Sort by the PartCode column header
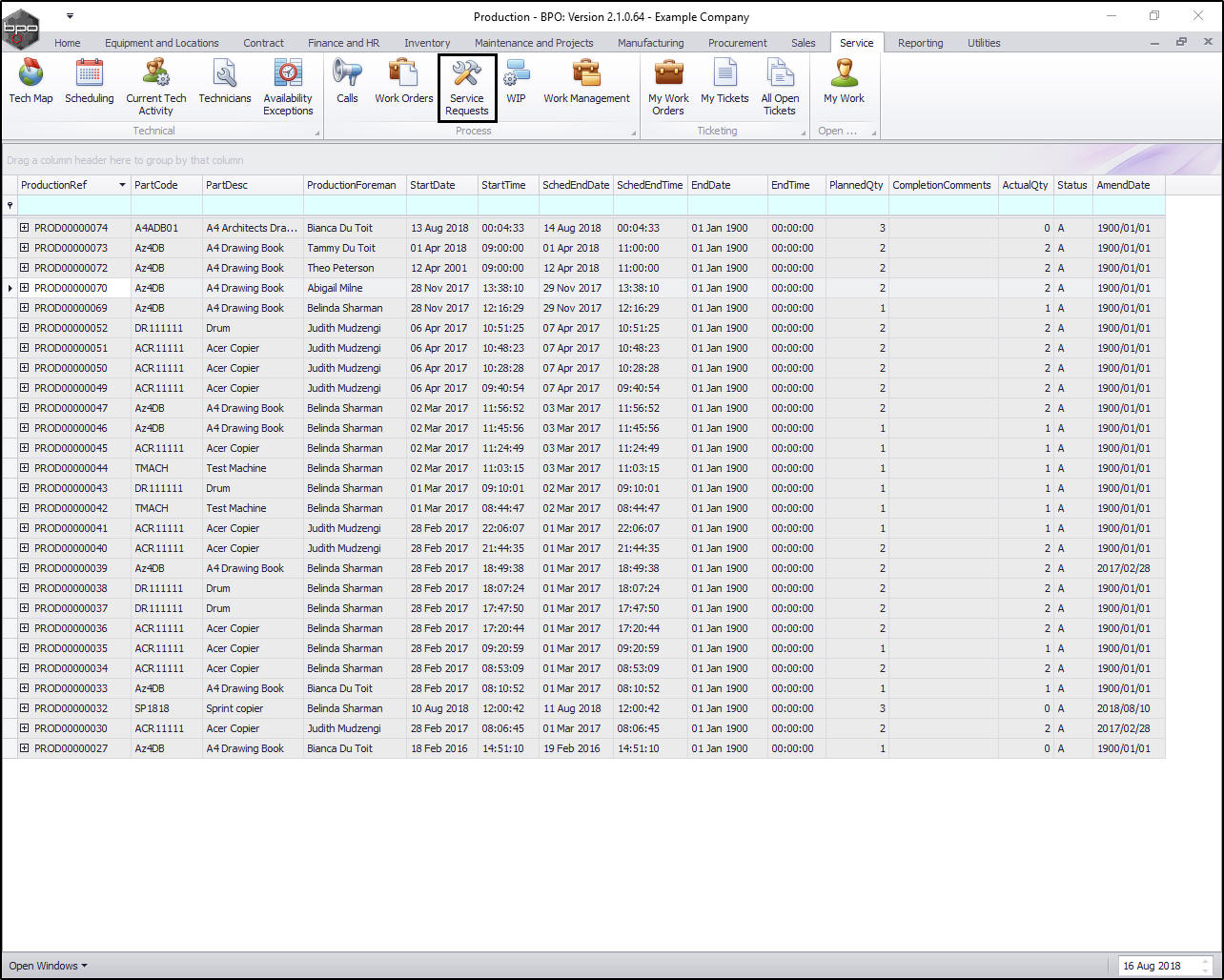Screen dimensions: 1224x980 tap(167, 185)
